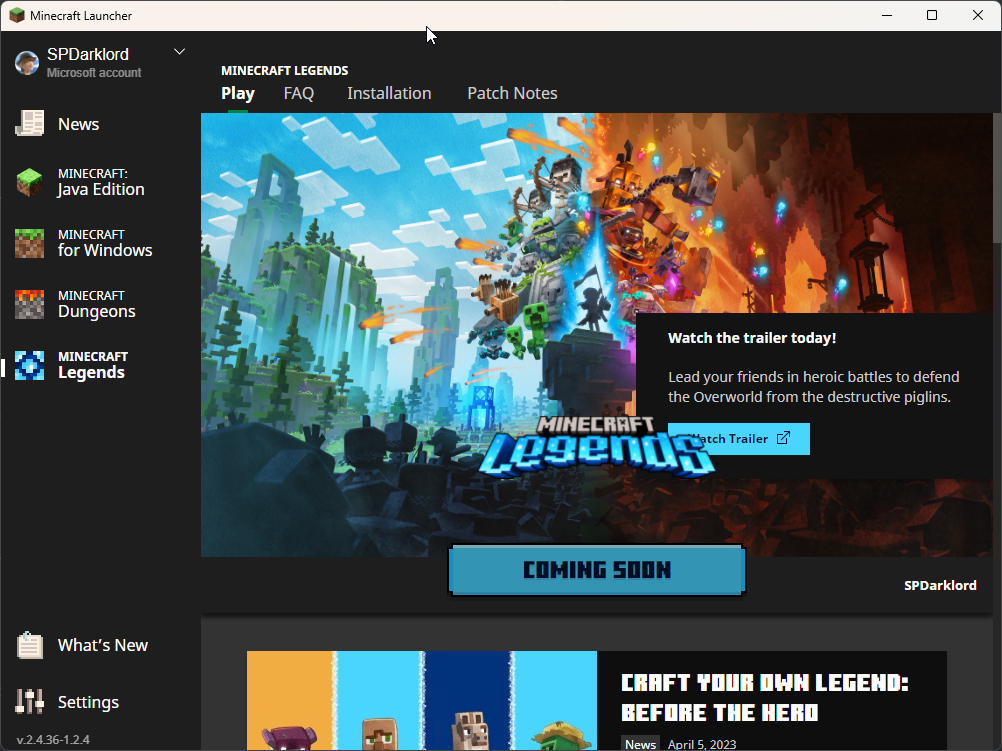Click the external link icon on Watch Trailer
1002x751 pixels.
point(783,438)
